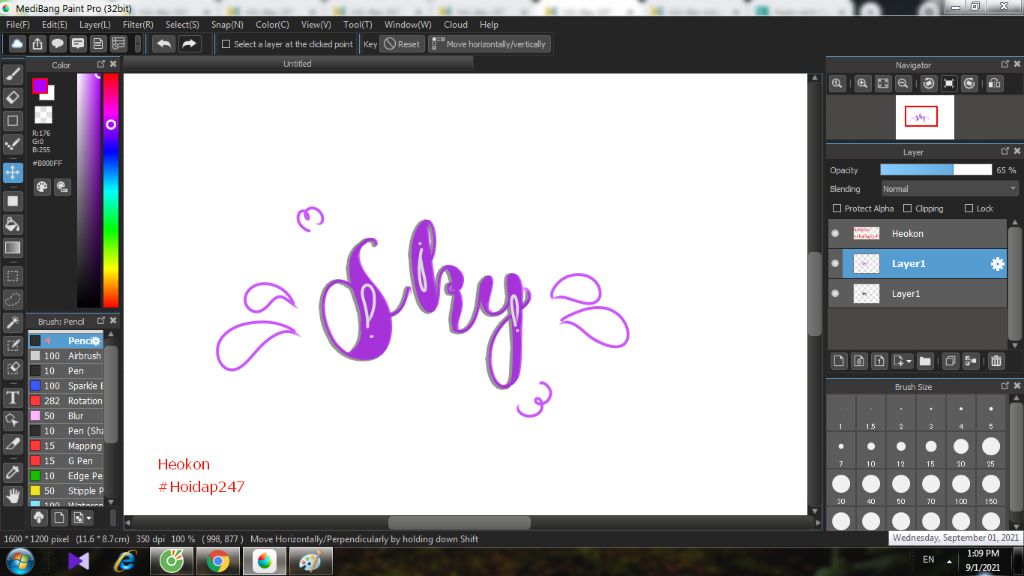1024x576 pixels.
Task: Toggle layer Lock checkbox
Action: point(968,208)
